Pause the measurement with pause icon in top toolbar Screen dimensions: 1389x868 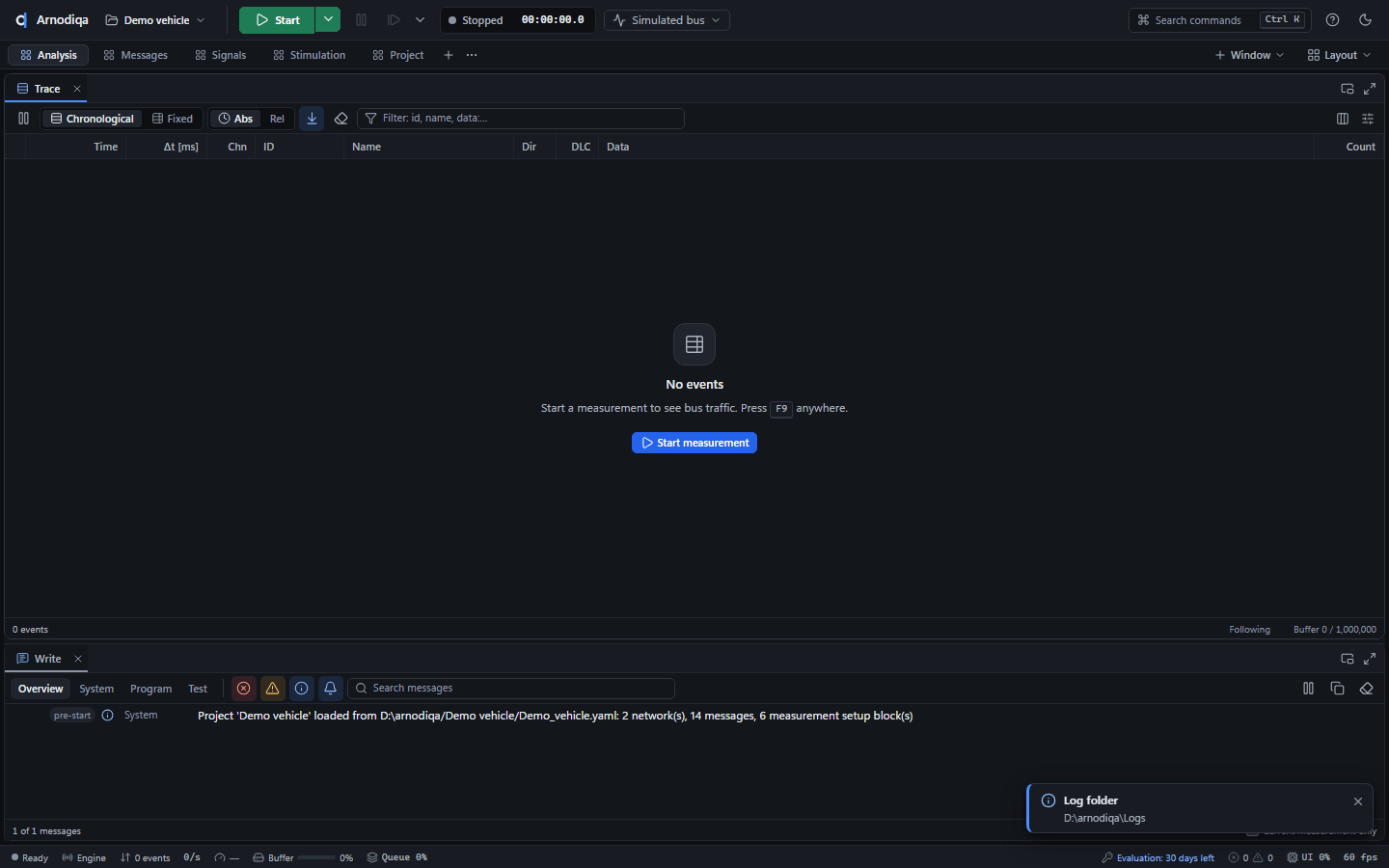click(362, 20)
